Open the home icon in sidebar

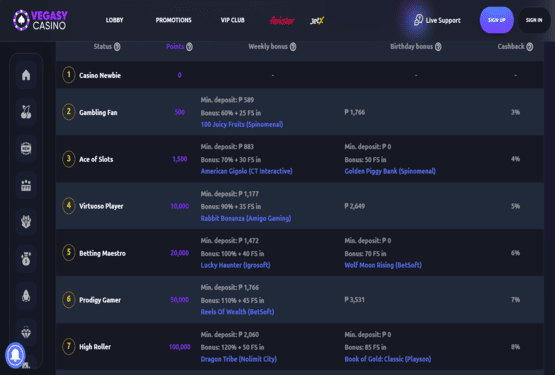pyautogui.click(x=26, y=75)
